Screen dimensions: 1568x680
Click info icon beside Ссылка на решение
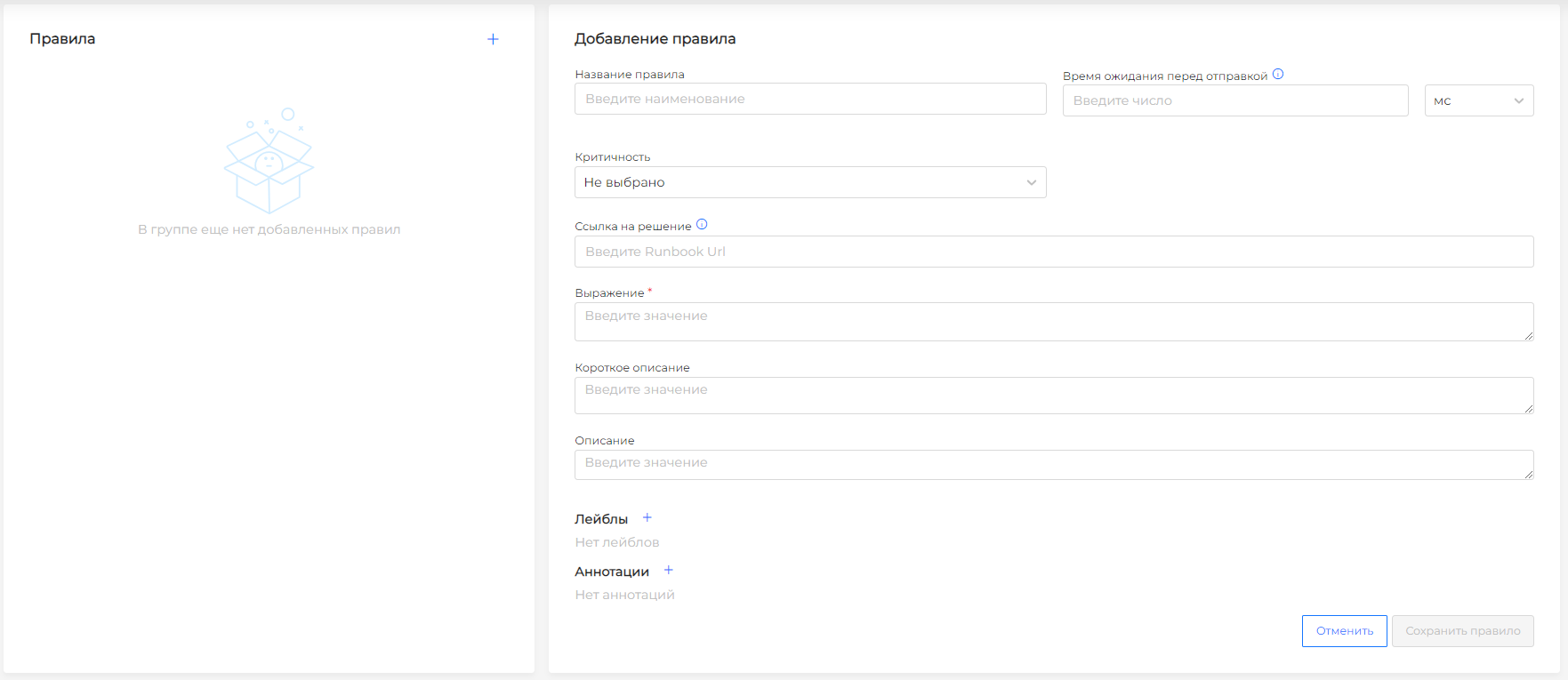click(x=702, y=225)
